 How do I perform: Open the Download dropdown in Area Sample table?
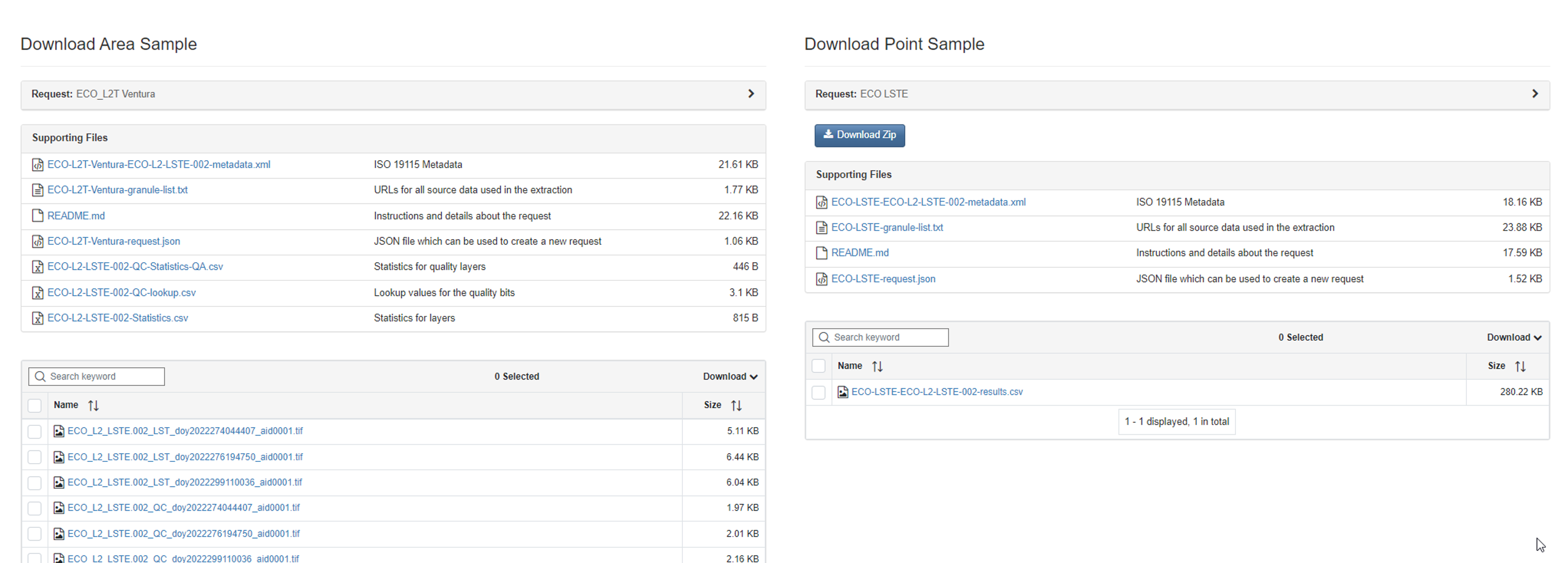point(730,377)
